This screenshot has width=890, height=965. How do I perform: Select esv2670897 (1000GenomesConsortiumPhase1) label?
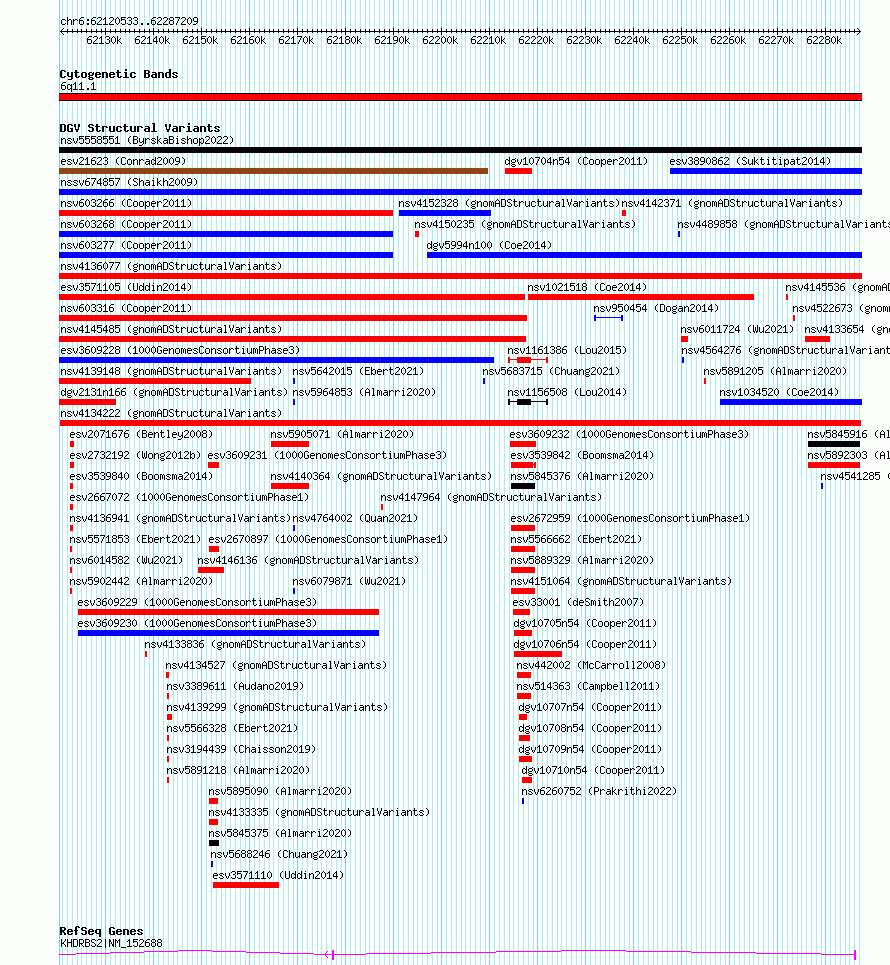(329, 539)
